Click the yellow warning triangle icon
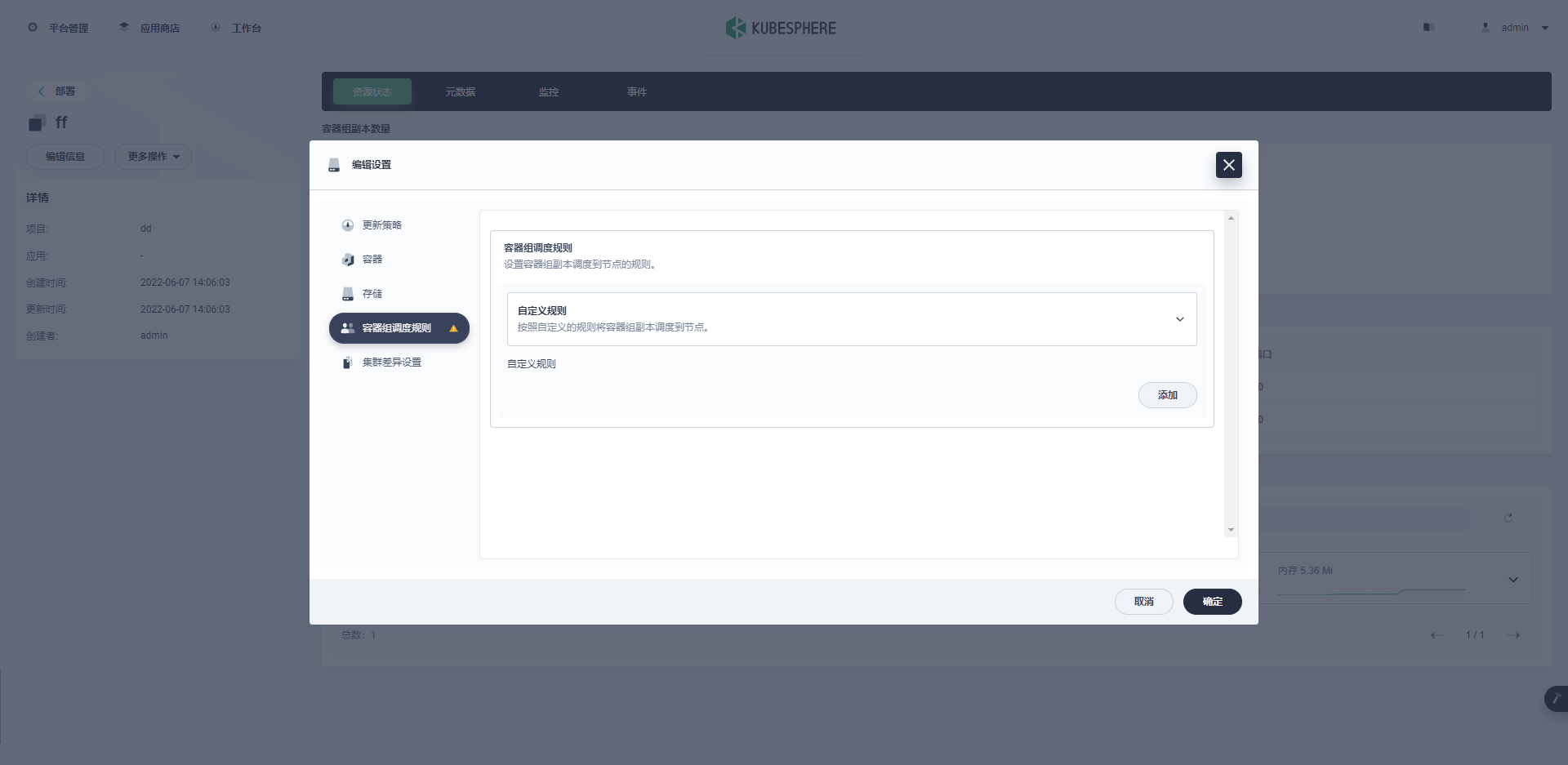Screen dimensions: 1568x765 coord(453,328)
